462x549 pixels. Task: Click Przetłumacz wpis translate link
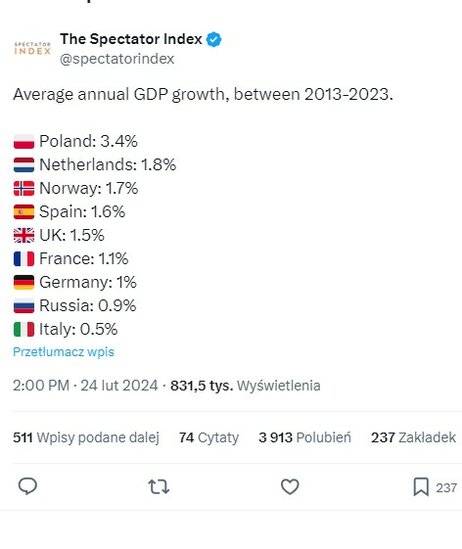coord(64,352)
